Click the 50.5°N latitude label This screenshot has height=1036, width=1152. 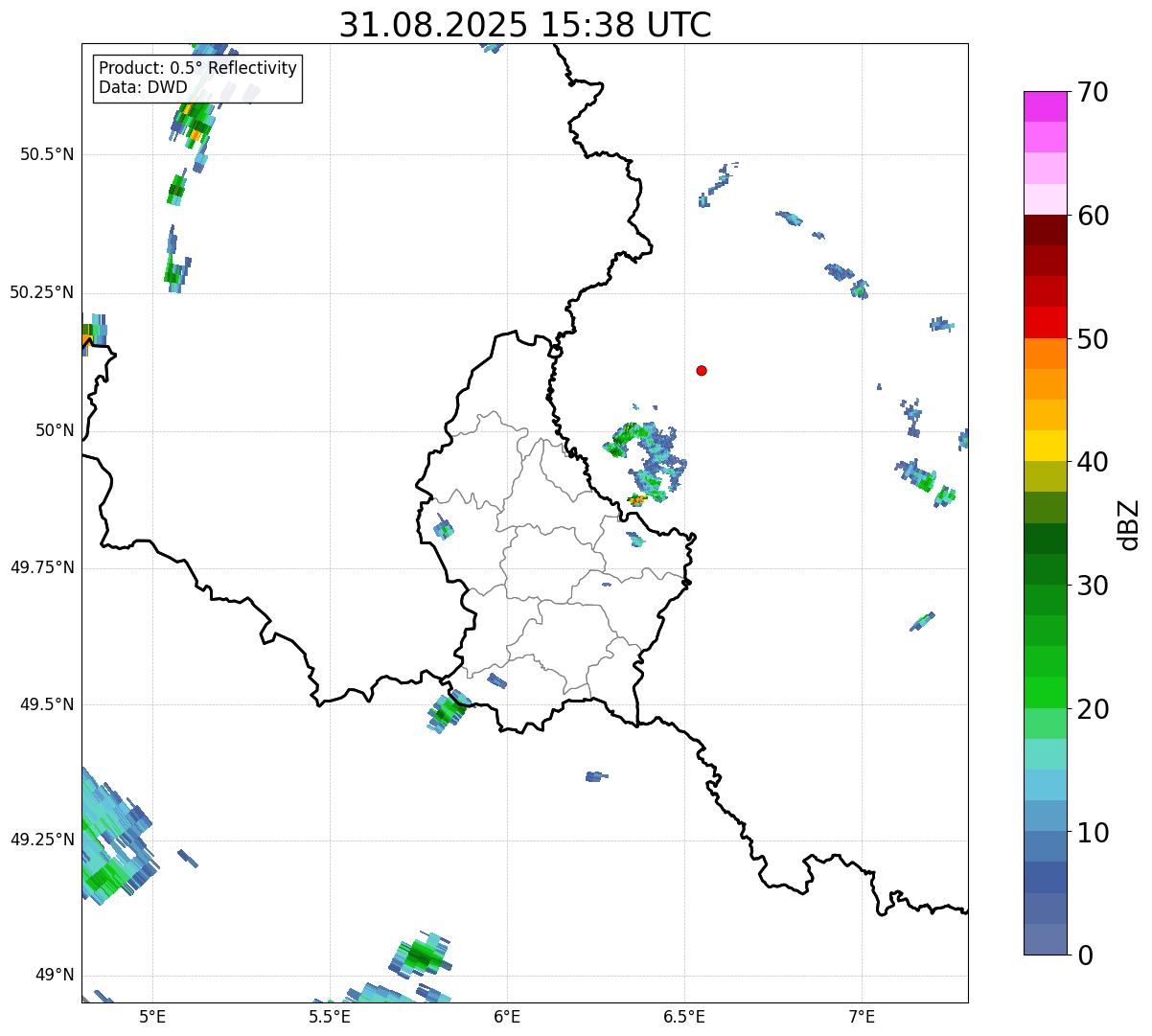[x=47, y=155]
